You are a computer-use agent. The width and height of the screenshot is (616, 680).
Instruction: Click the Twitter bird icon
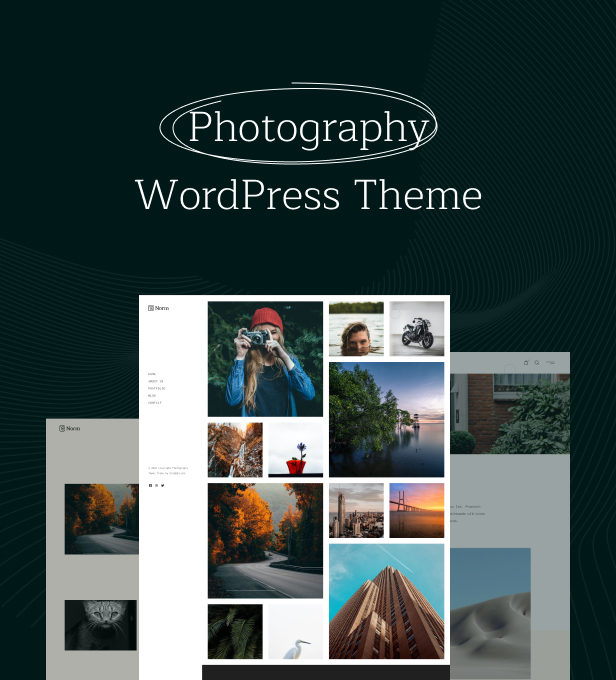pyautogui.click(x=163, y=485)
